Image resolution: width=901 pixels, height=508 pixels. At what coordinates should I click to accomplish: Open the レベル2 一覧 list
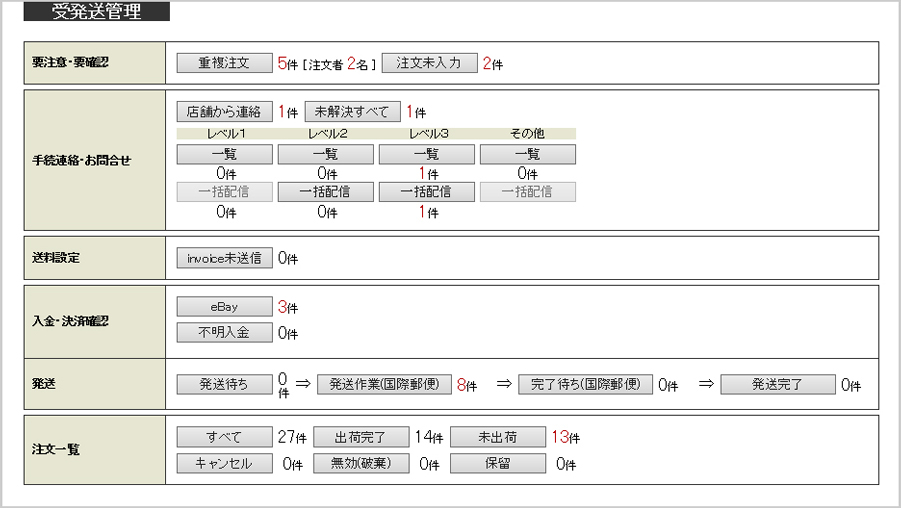325,154
